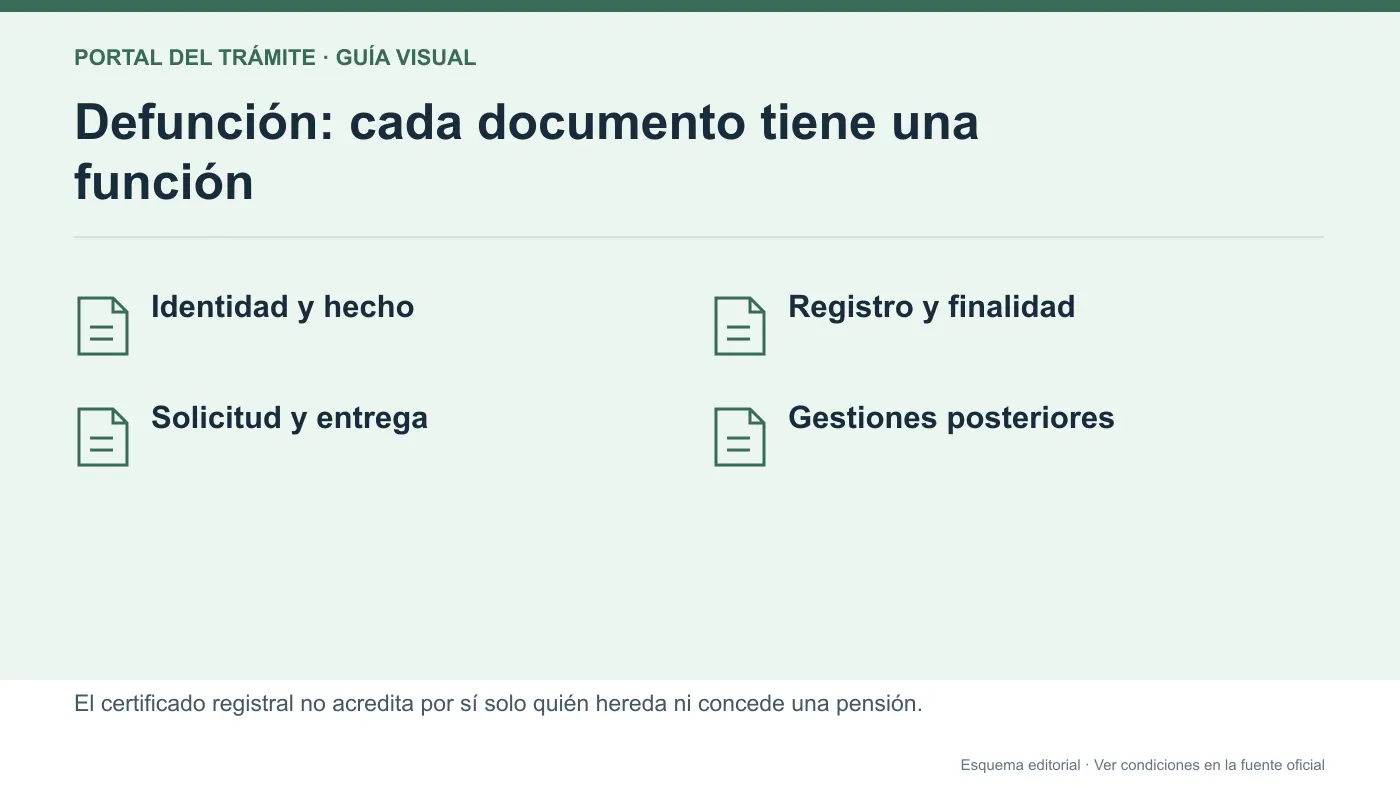
Task: Click the PORTAL DEL TRÁMITE · GUÍA VISUAL label
Action: (275, 58)
